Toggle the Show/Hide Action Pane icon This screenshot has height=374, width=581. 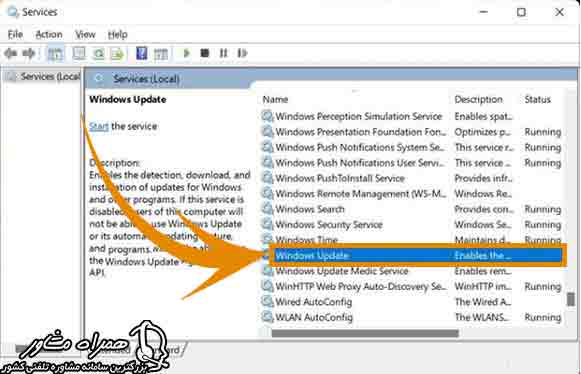pyautogui.click(x=161, y=54)
